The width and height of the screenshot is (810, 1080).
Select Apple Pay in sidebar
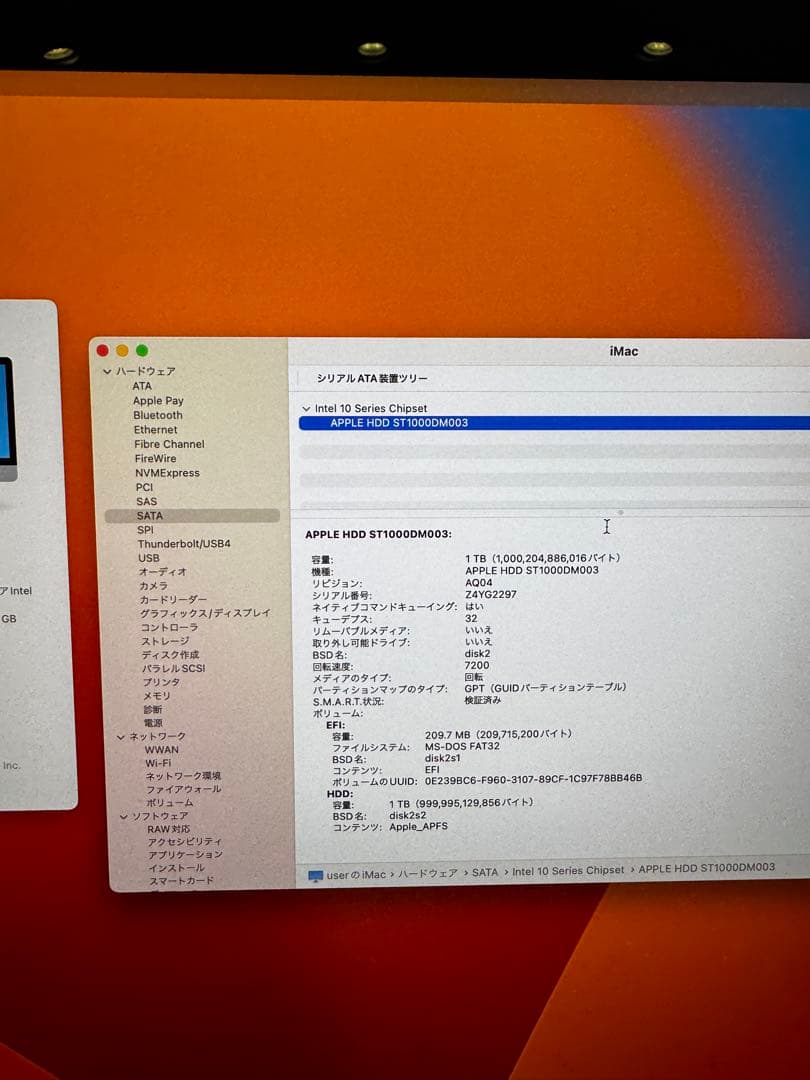(x=158, y=401)
